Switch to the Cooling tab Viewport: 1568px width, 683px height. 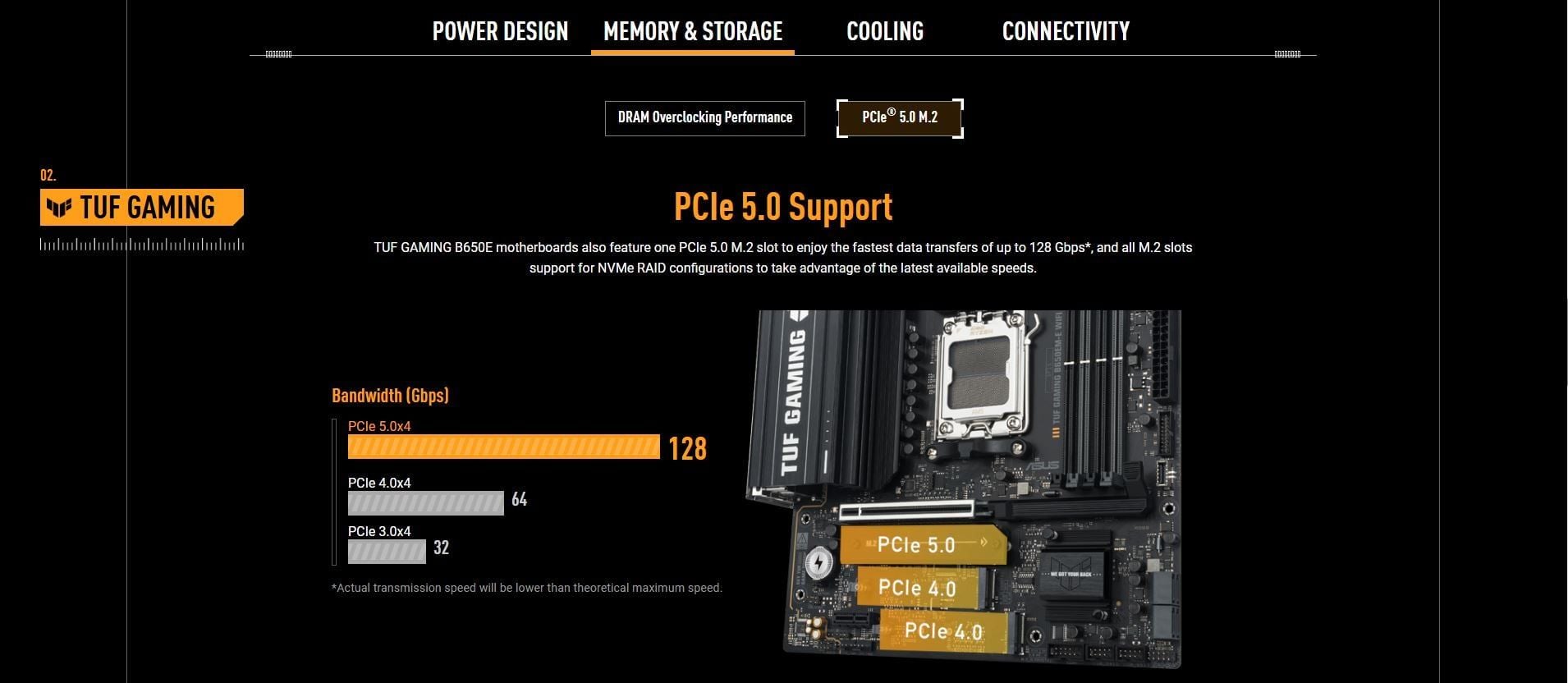pyautogui.click(x=885, y=31)
